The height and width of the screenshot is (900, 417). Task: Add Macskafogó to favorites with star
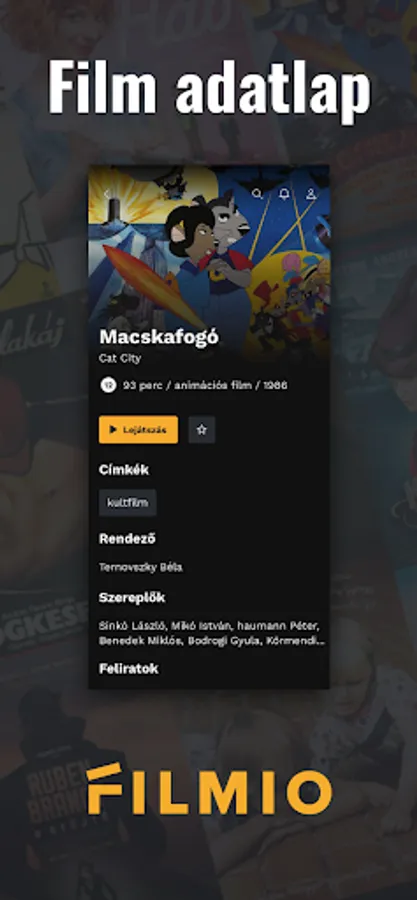(x=202, y=430)
